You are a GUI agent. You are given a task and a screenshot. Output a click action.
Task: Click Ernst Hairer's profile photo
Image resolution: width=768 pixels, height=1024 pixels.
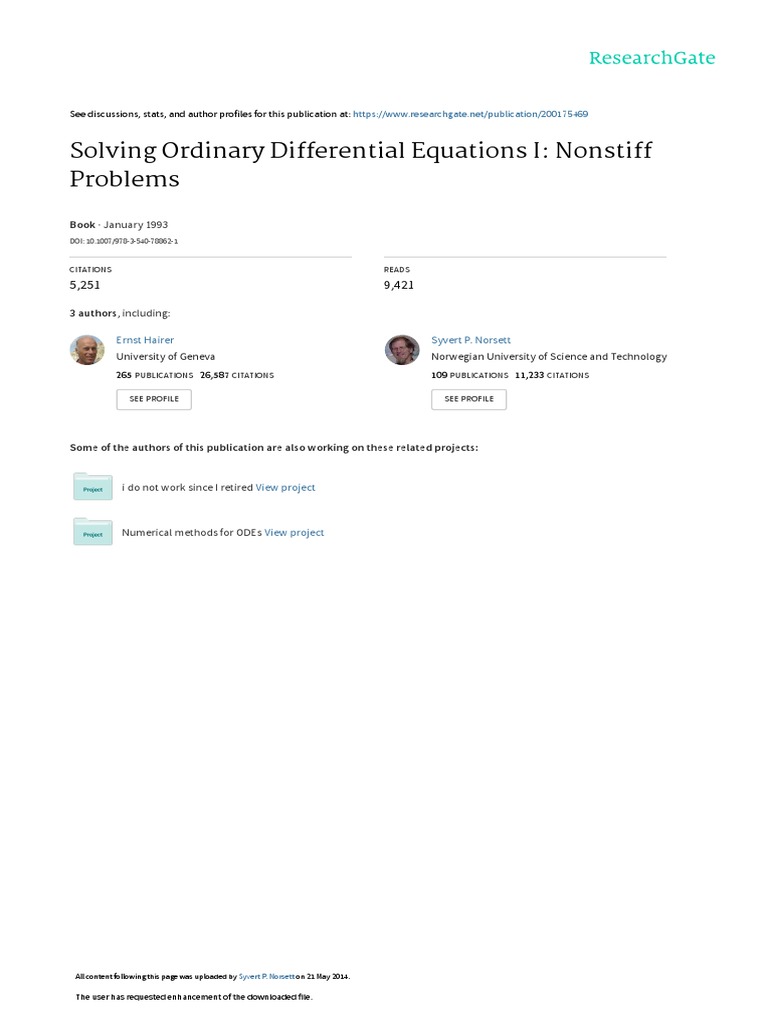(87, 350)
